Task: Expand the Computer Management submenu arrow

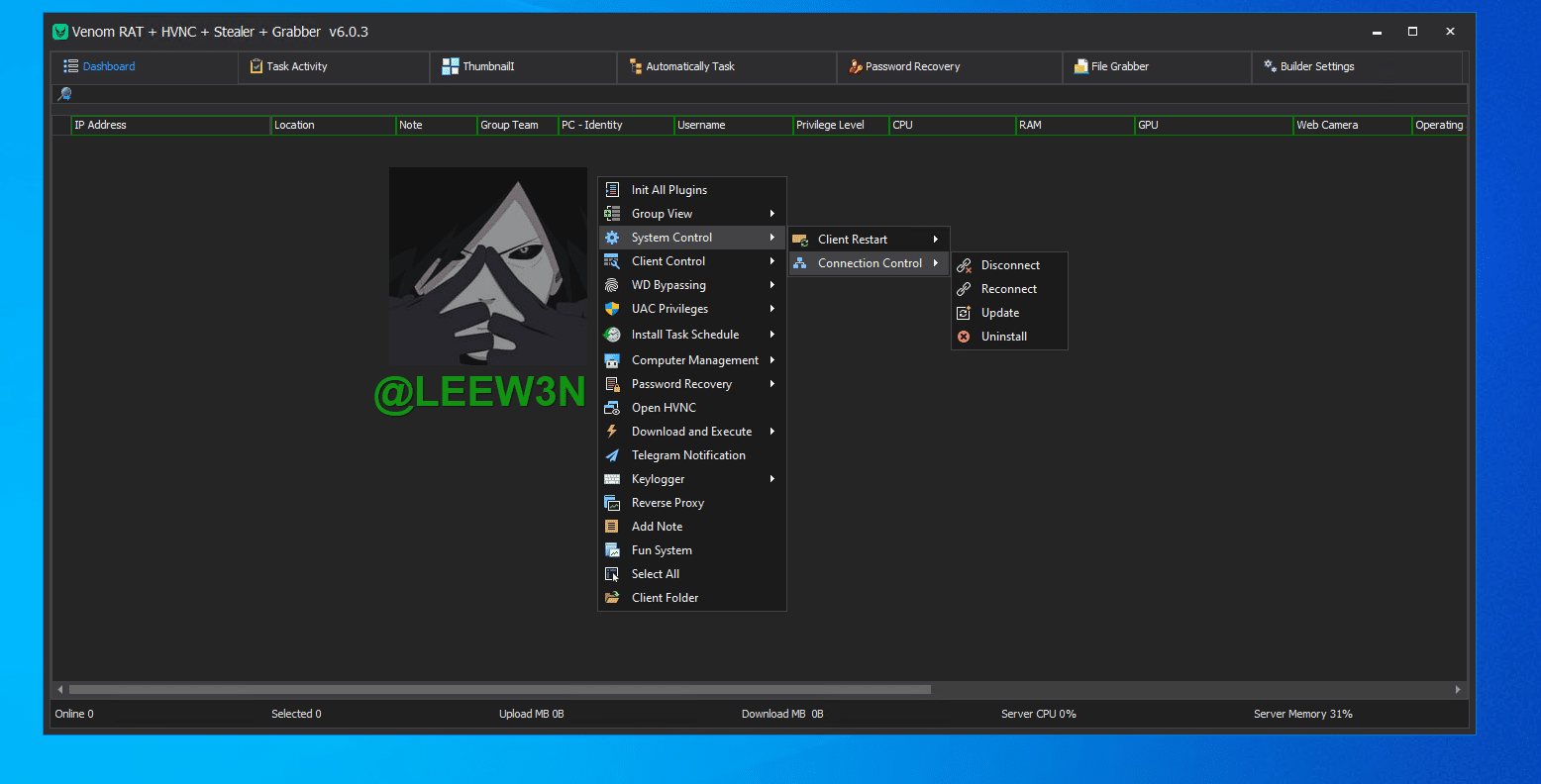Action: click(772, 360)
